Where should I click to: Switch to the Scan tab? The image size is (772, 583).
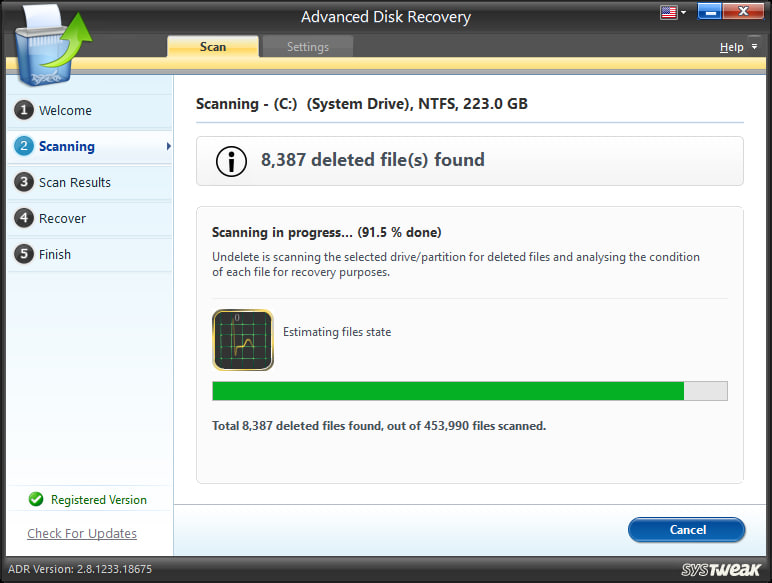213,47
